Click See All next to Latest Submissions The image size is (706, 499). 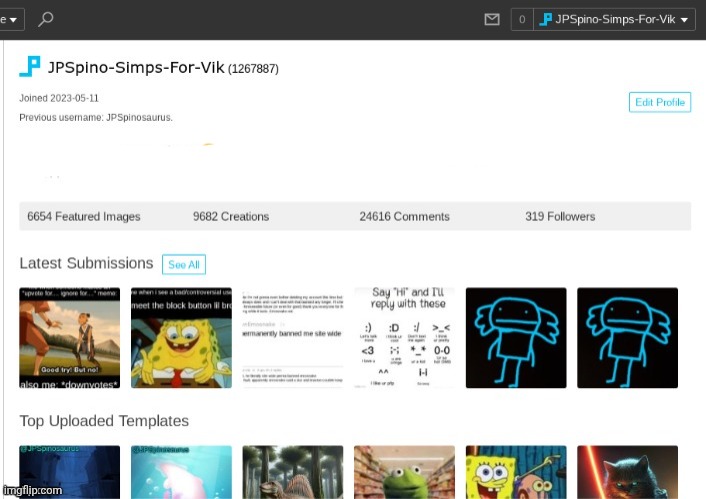pyautogui.click(x=184, y=264)
